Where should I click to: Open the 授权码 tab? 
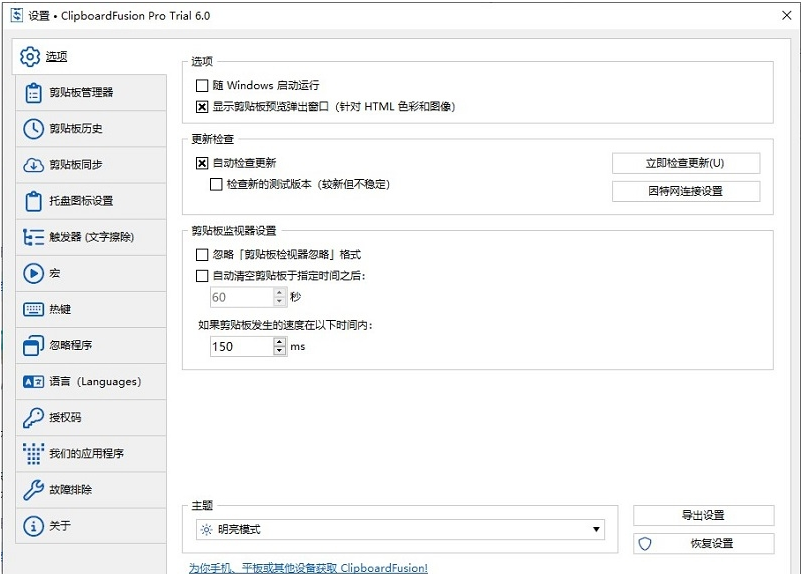[x=91, y=417]
